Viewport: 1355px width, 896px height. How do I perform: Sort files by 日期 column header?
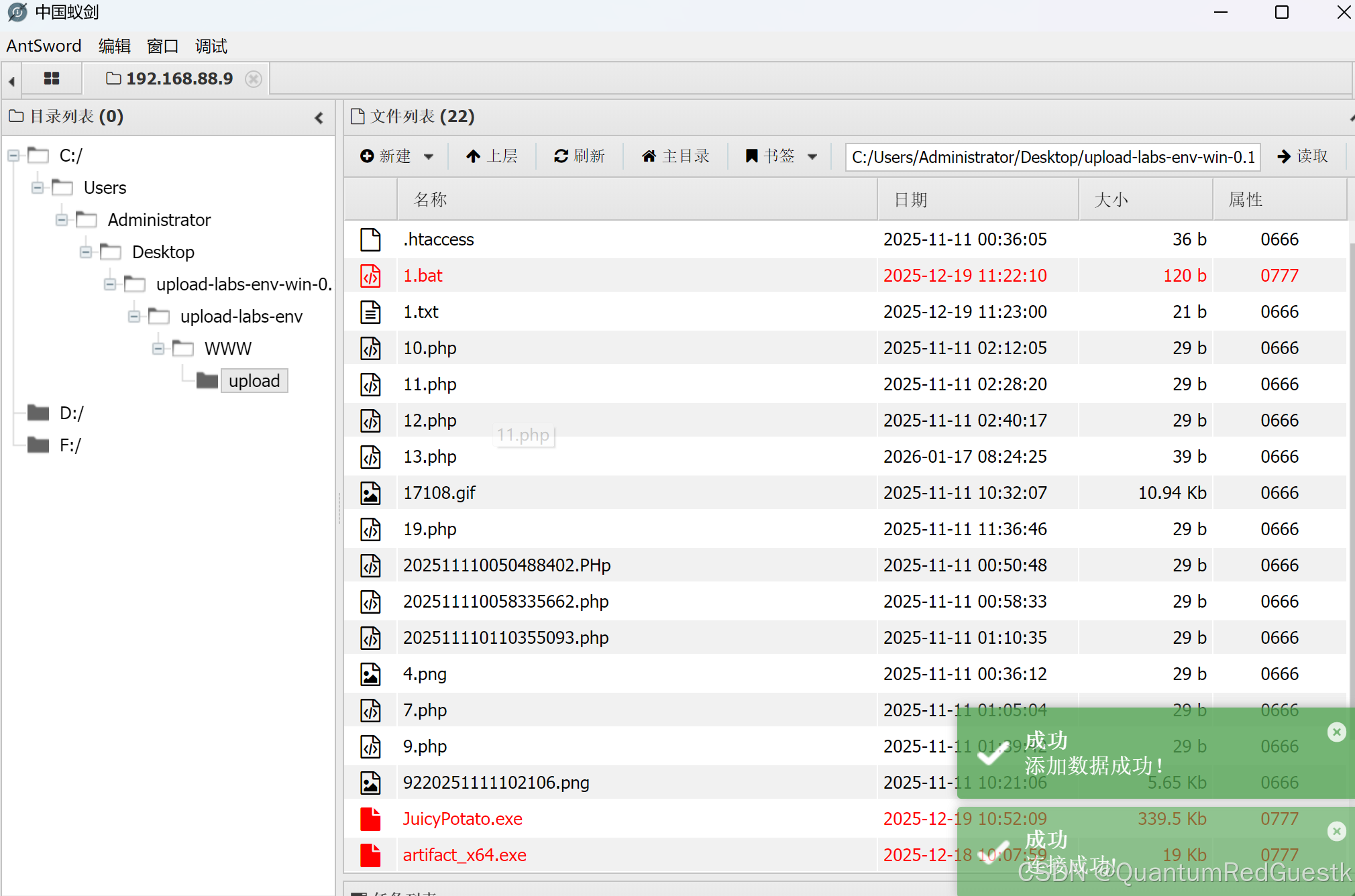point(910,200)
